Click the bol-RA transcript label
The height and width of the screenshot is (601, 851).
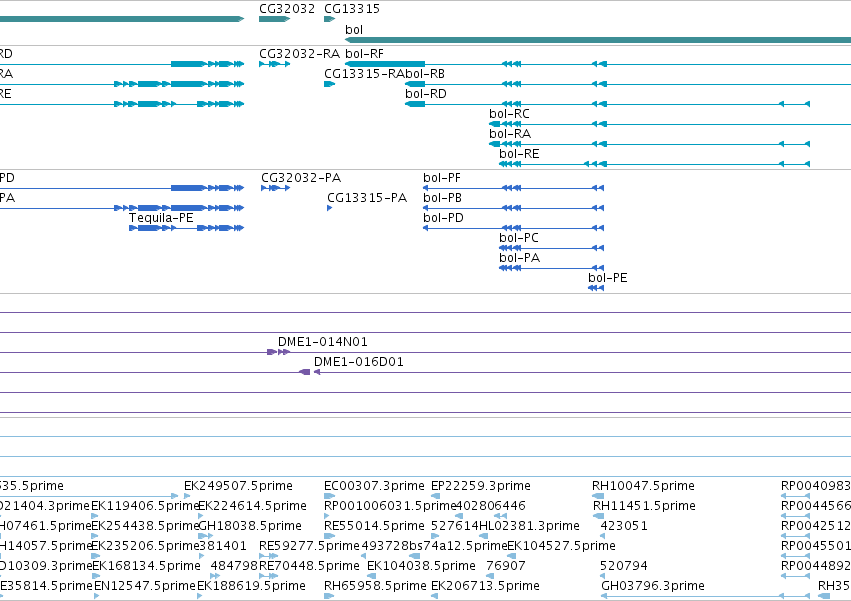510,134
